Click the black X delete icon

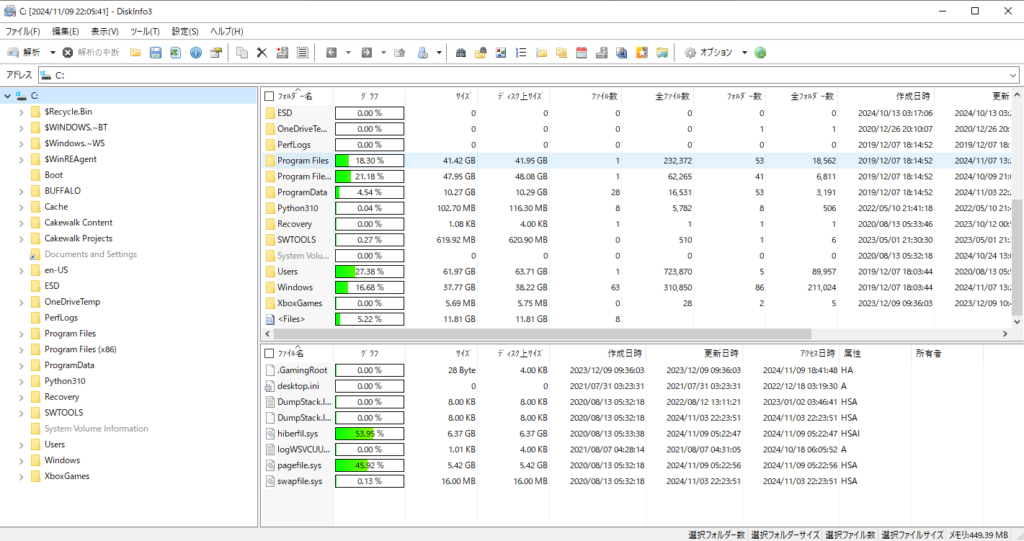[x=261, y=52]
